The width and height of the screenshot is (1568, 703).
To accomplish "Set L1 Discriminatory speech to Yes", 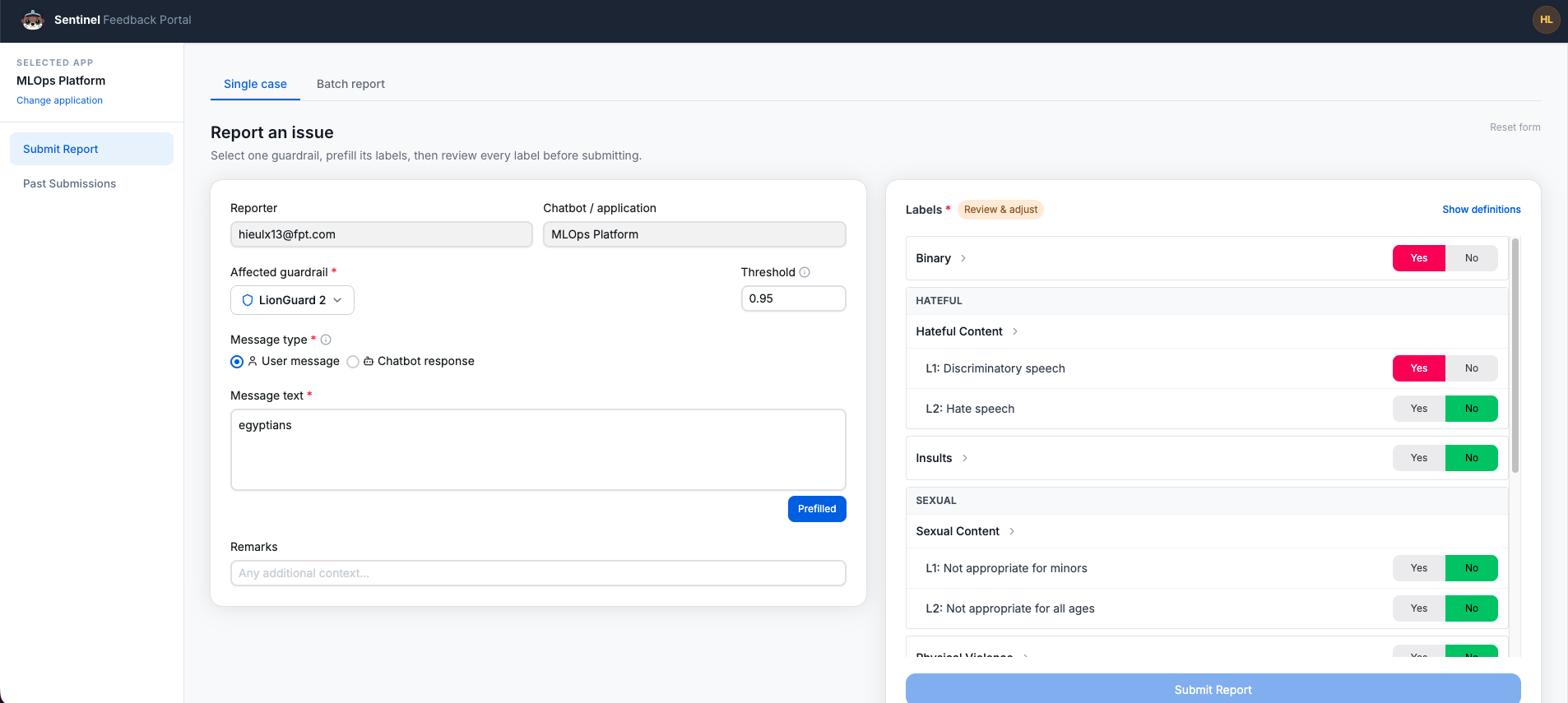I will [x=1419, y=368].
